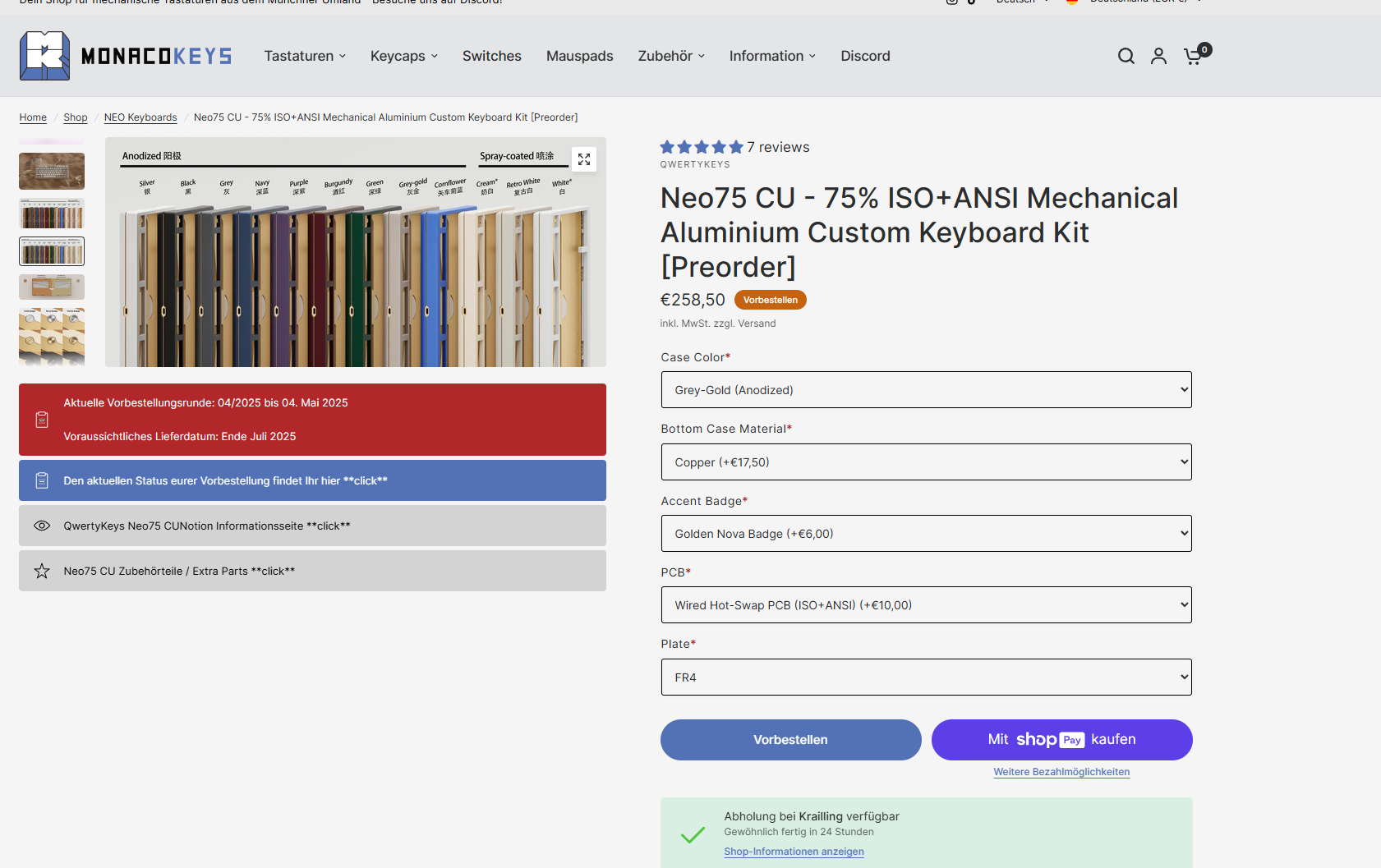Click the main product color lineup image
Viewport: 1381px width, 868px height.
[x=356, y=252]
